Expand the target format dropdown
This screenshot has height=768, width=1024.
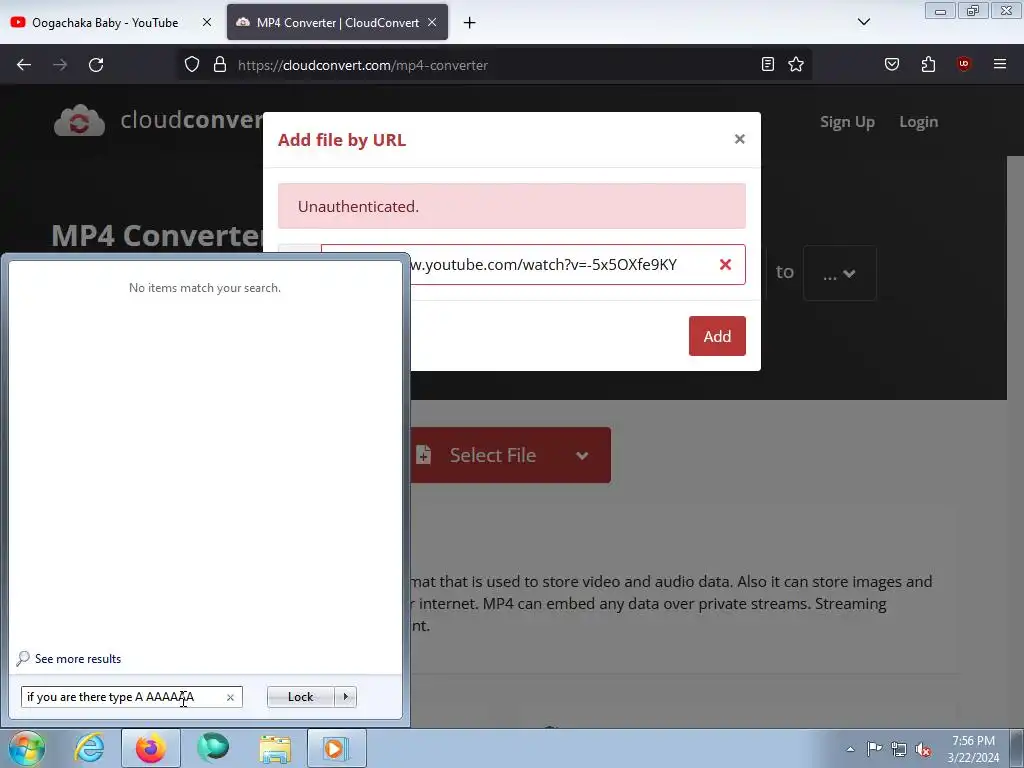[x=839, y=274]
